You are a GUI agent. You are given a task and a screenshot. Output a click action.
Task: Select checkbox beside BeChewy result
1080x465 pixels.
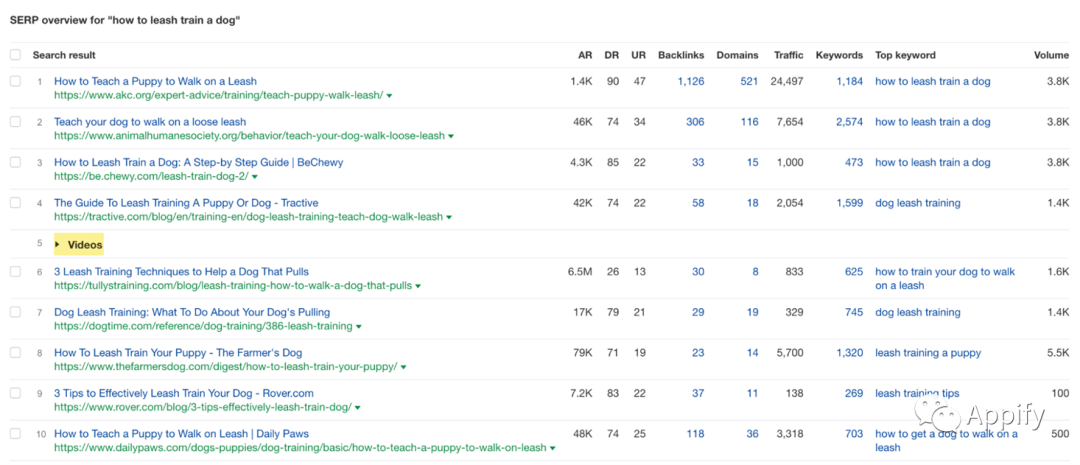pyautogui.click(x=15, y=163)
